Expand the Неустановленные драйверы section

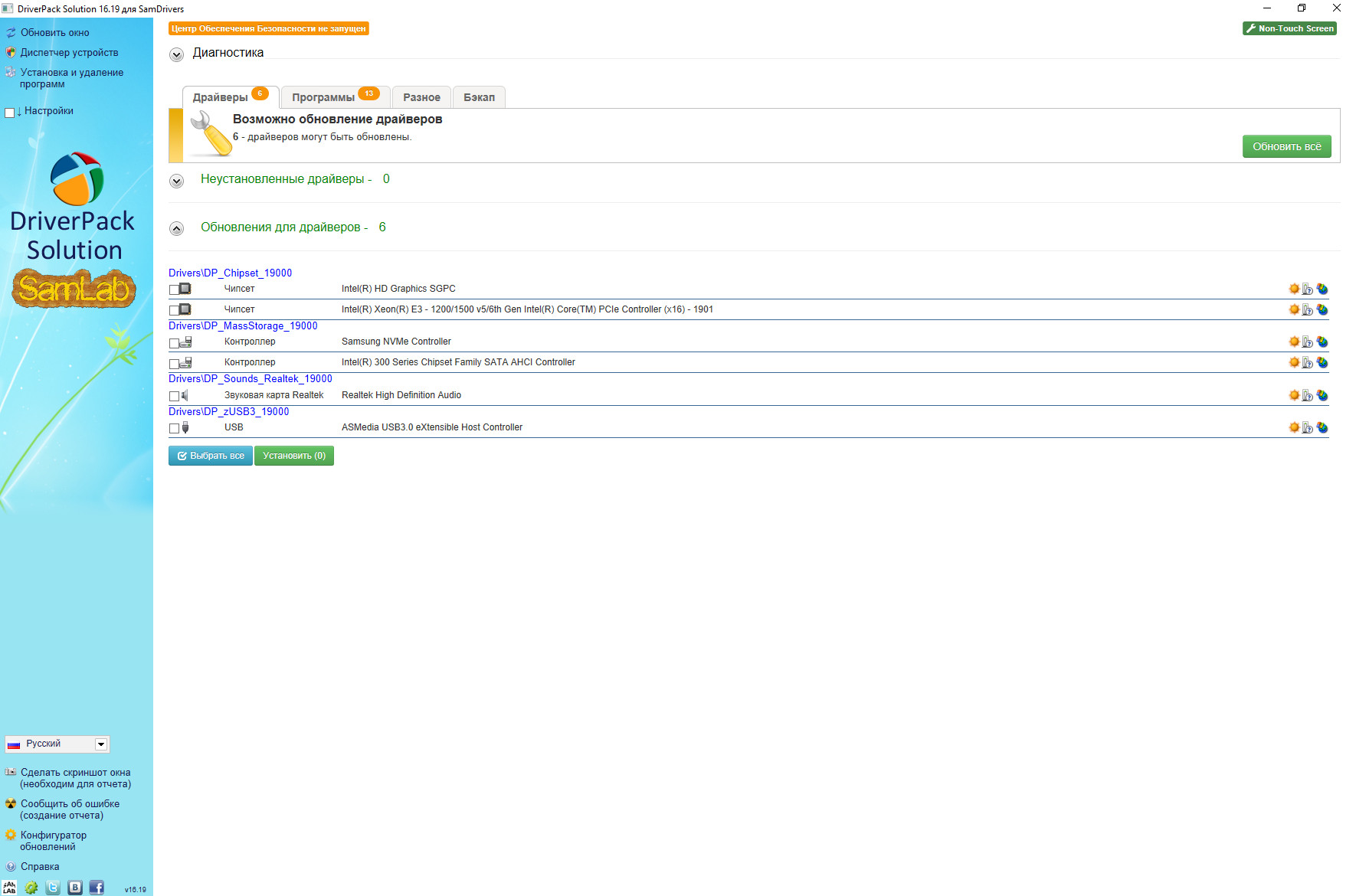coord(177,181)
